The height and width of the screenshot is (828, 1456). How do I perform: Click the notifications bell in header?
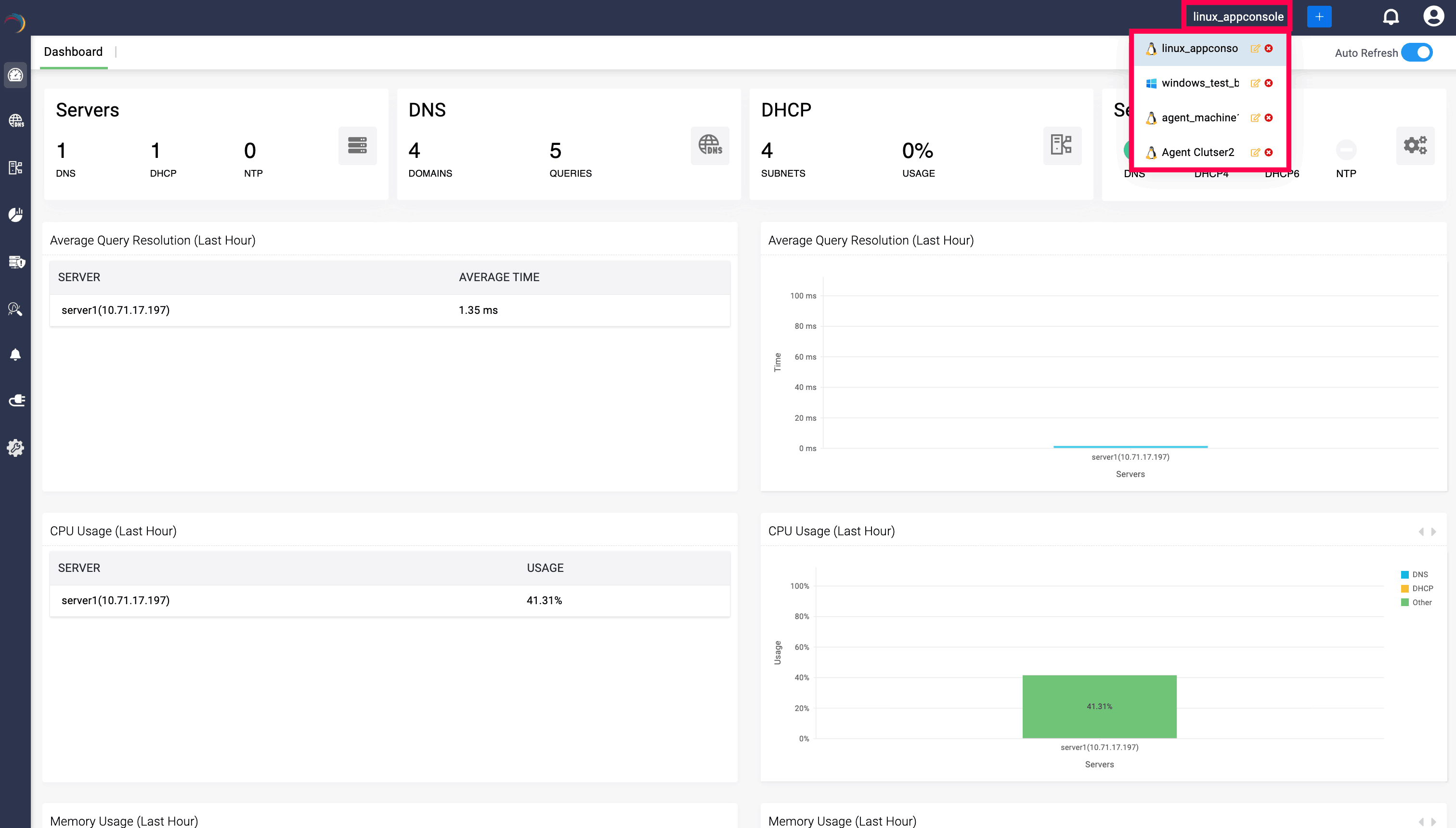pyautogui.click(x=1391, y=17)
